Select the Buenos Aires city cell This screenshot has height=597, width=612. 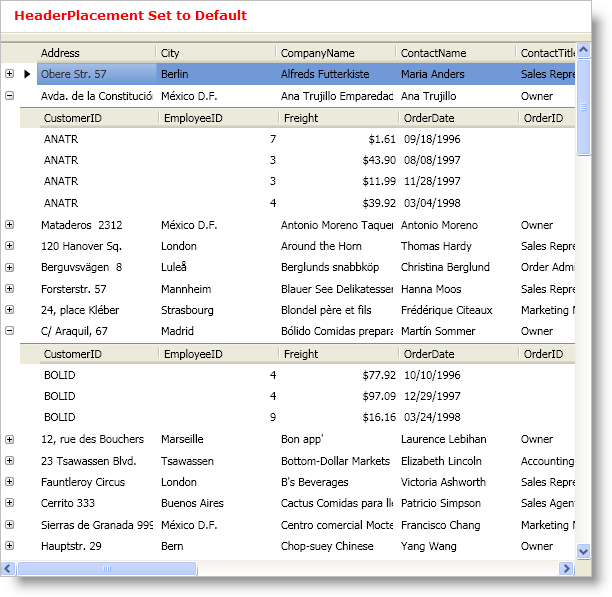[216, 503]
